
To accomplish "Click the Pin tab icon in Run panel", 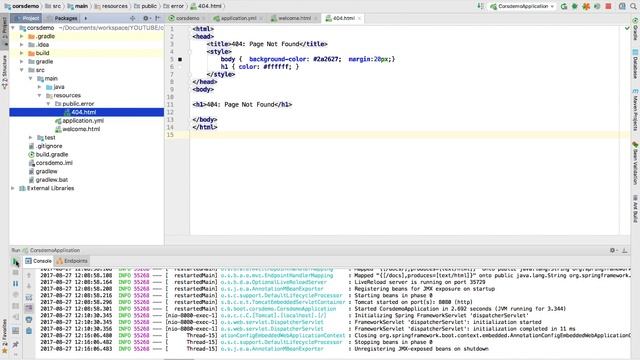I will tap(16, 345).
